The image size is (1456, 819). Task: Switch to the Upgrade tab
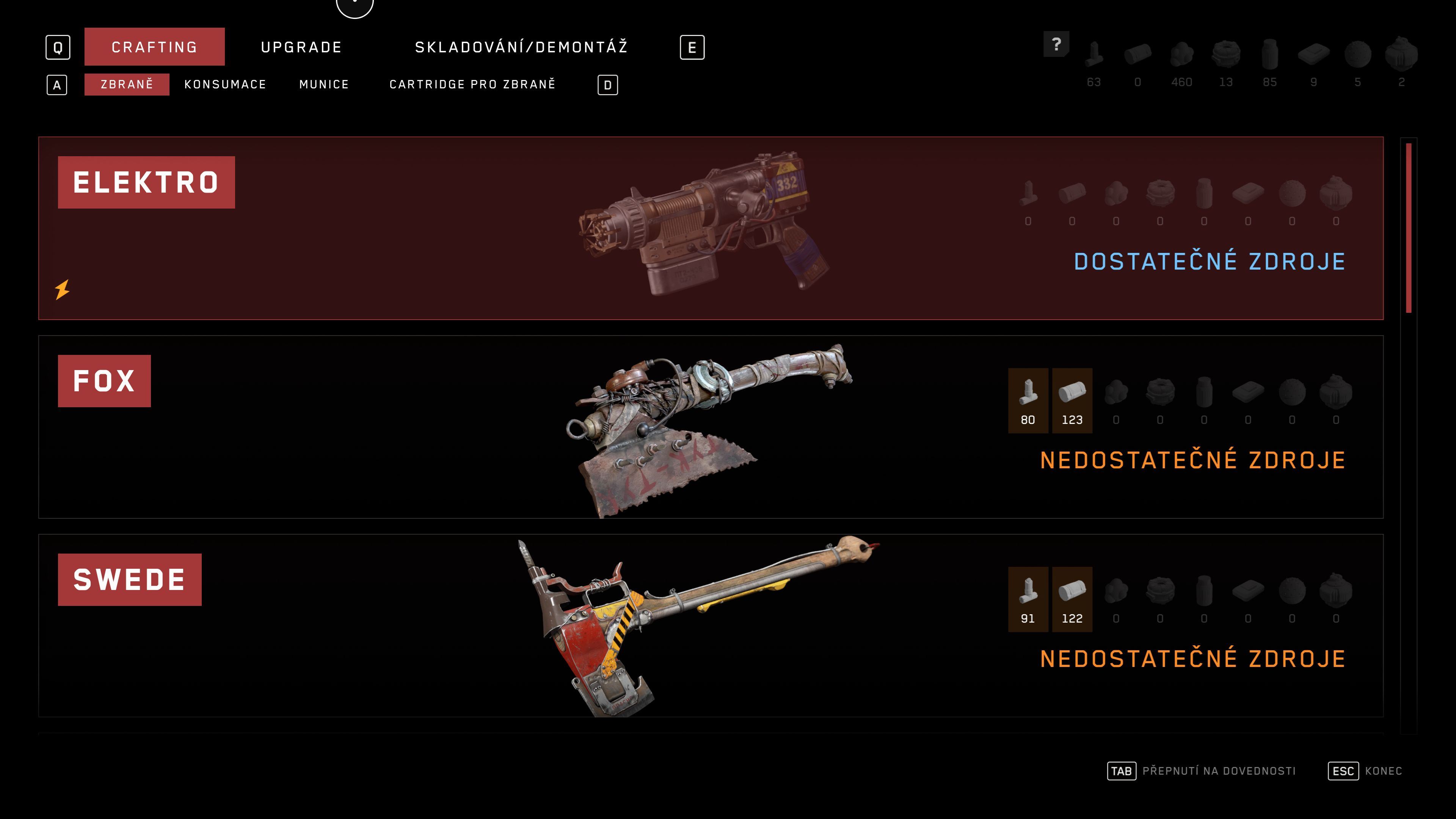pos(301,47)
